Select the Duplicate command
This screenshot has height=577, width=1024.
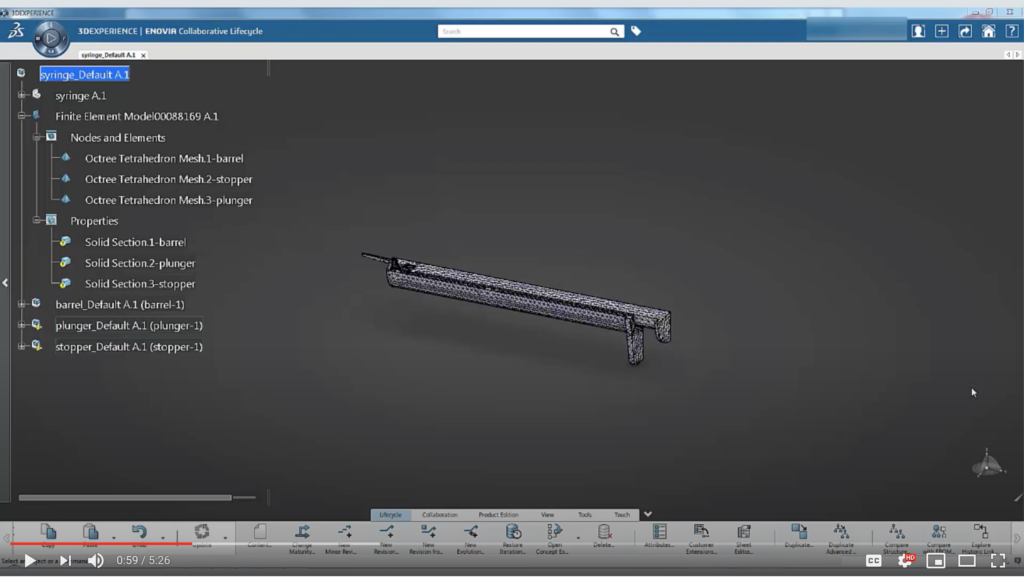pos(797,532)
